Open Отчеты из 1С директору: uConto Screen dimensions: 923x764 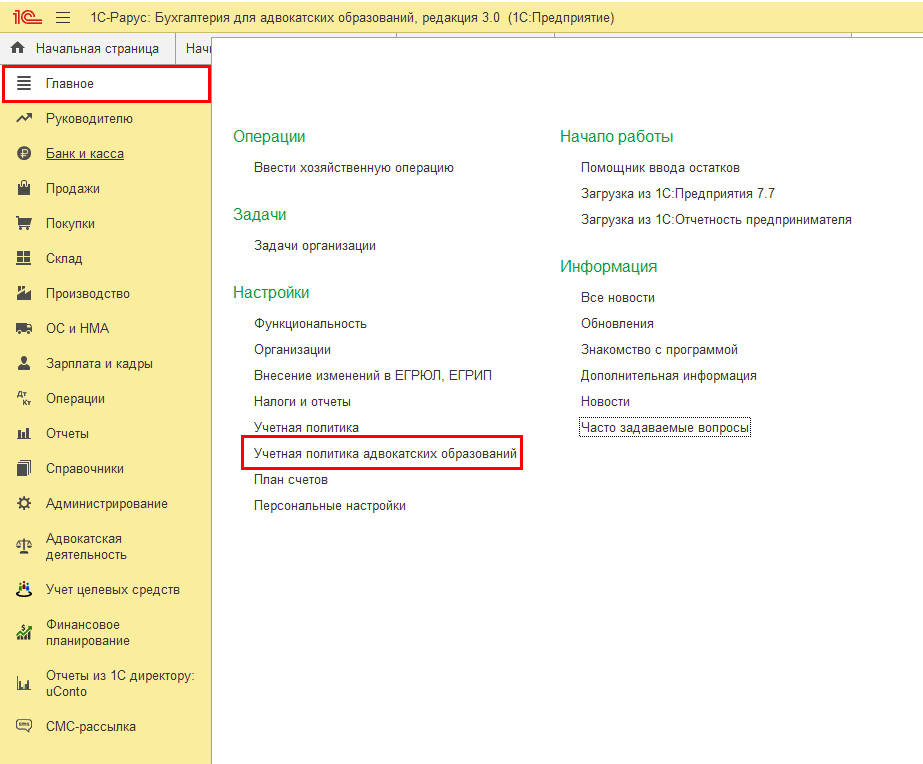[x=119, y=684]
